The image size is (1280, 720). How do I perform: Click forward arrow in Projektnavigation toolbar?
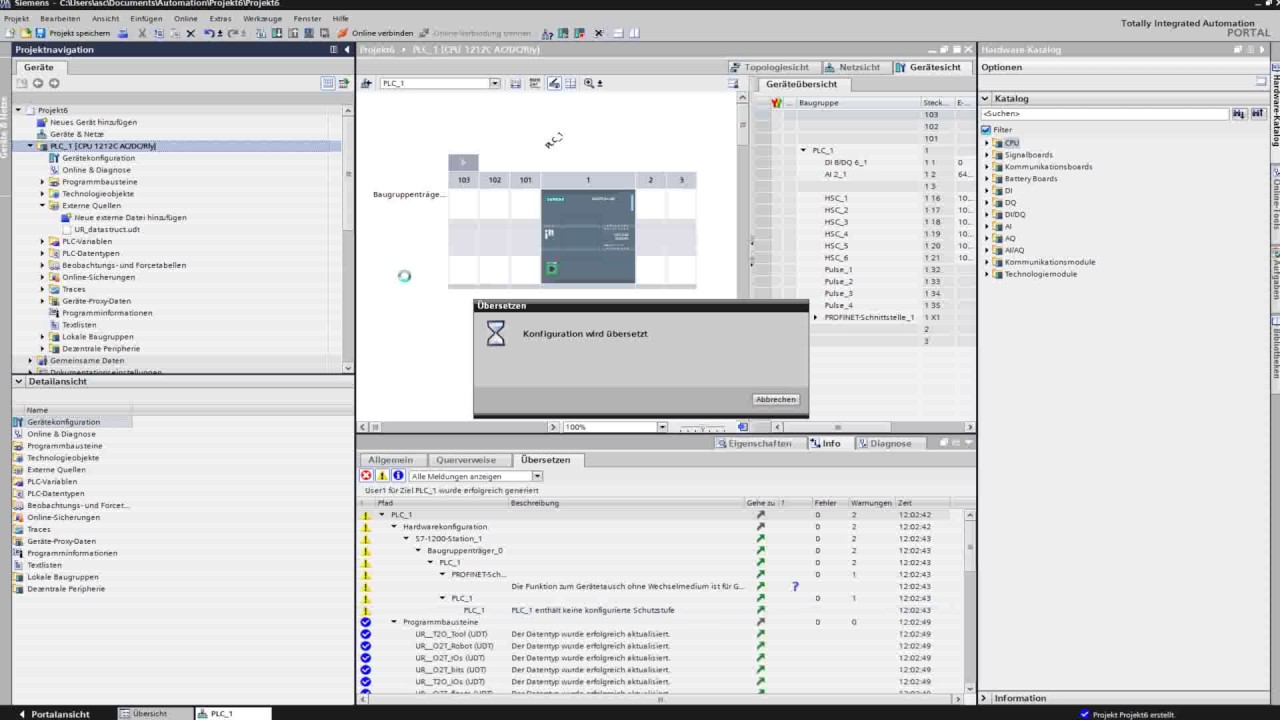click(x=54, y=83)
